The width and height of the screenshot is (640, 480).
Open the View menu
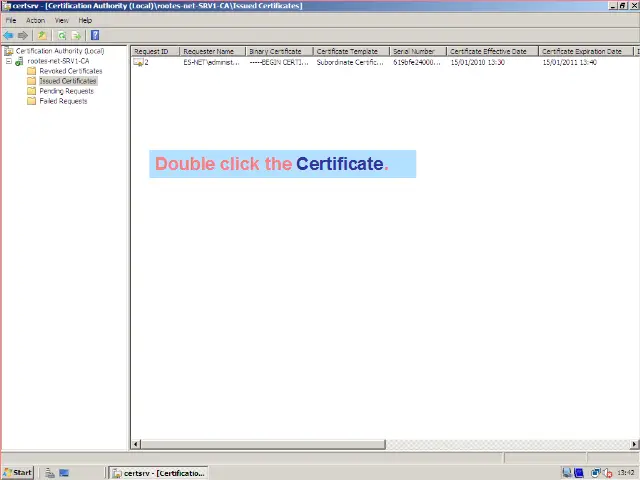(x=61, y=20)
